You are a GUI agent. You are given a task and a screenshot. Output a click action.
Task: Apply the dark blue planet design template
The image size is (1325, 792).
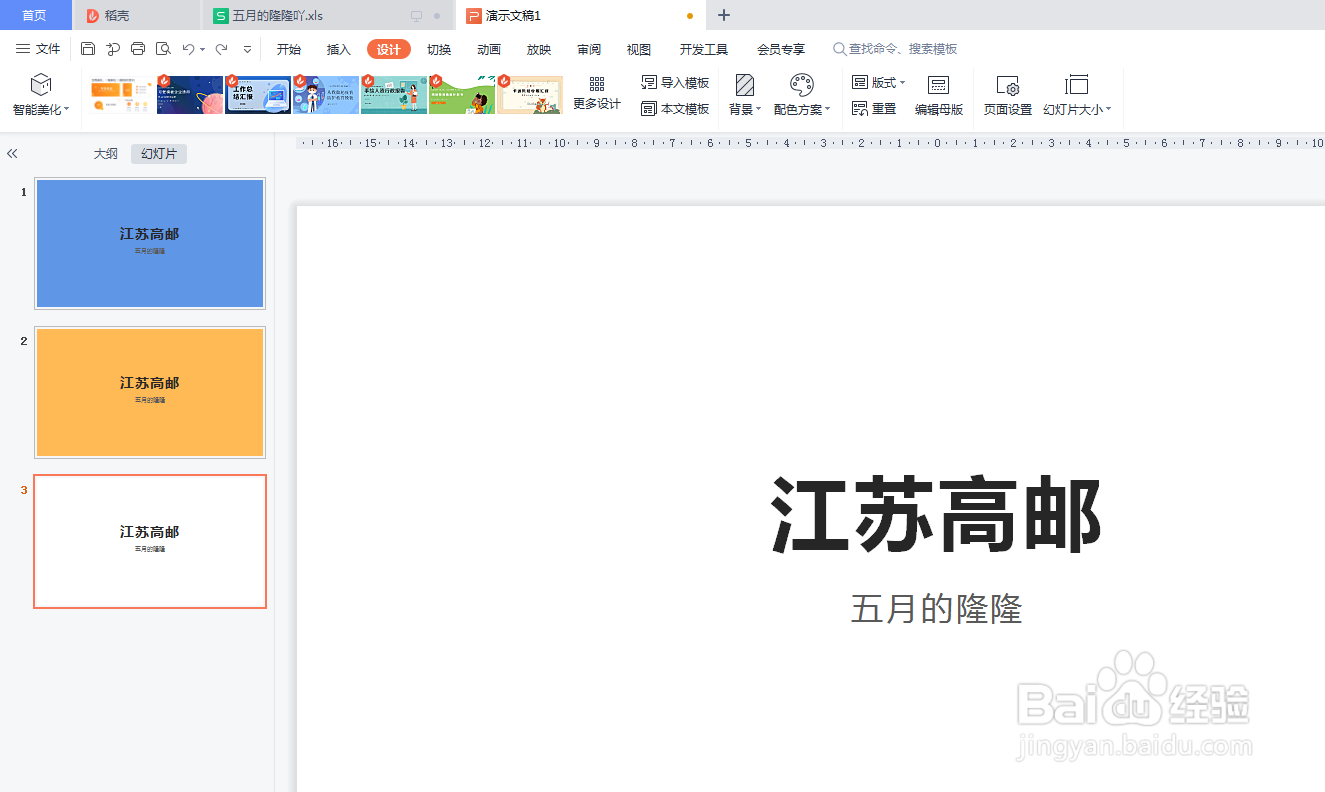click(x=190, y=95)
